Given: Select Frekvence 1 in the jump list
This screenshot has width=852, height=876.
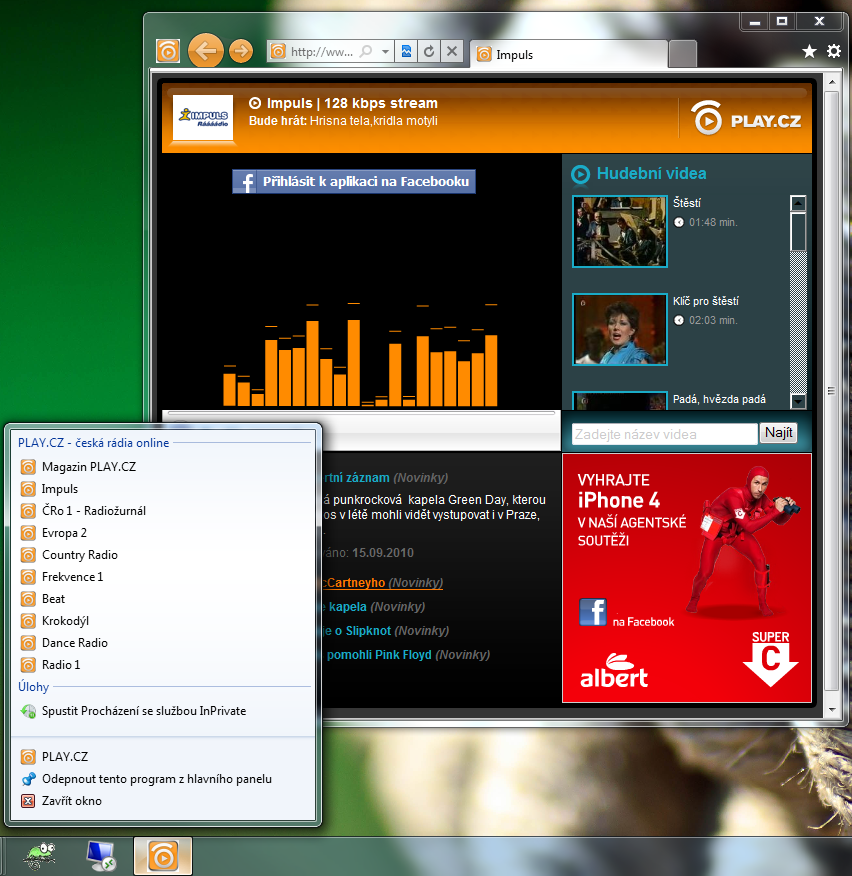Looking at the screenshot, I should (x=163, y=577).
